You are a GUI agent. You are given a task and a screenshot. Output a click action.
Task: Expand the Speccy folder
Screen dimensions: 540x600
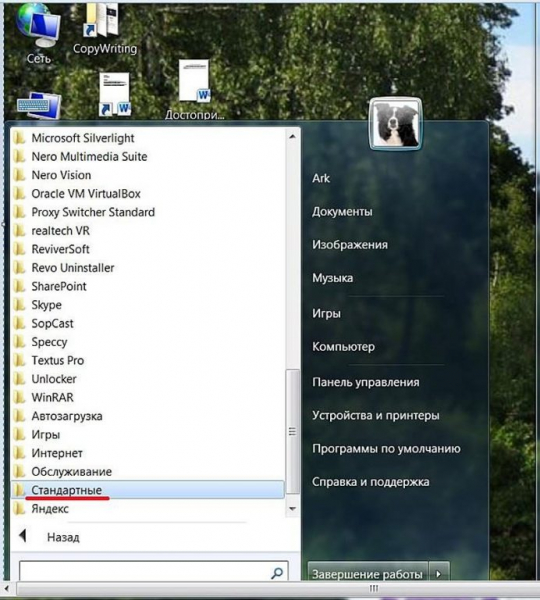point(148,342)
